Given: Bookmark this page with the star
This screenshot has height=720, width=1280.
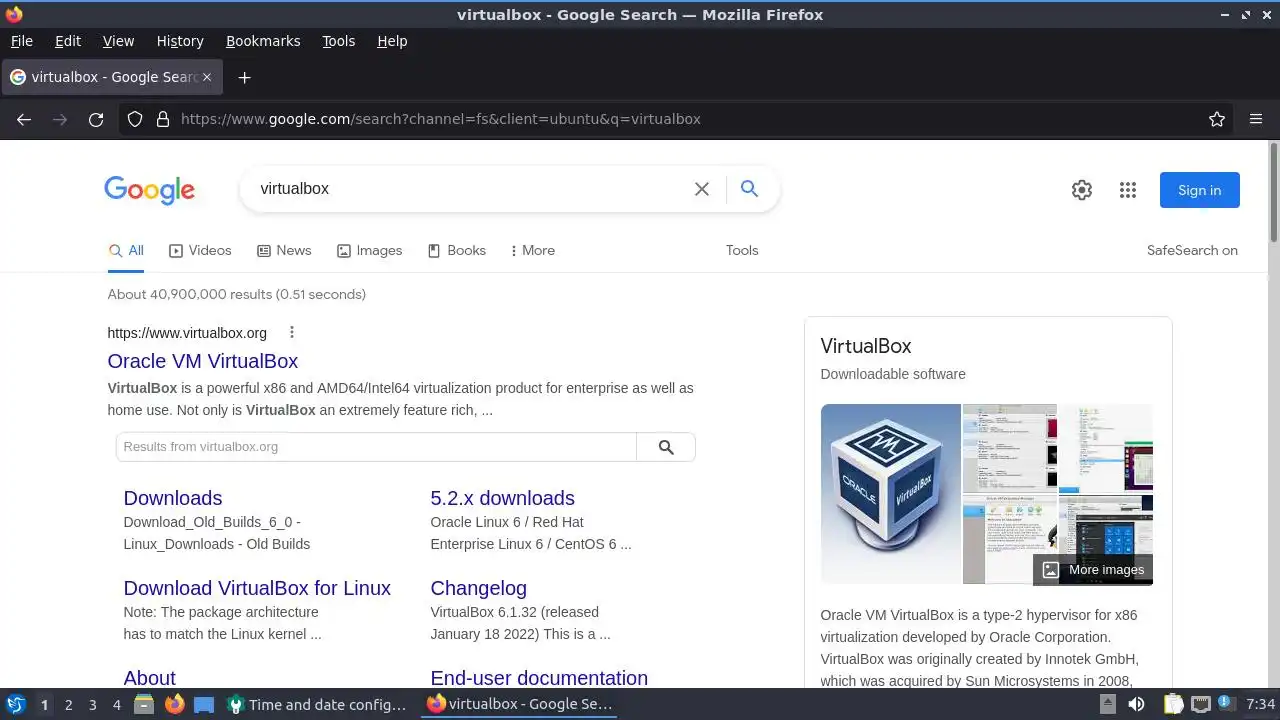Looking at the screenshot, I should pos(1217,119).
